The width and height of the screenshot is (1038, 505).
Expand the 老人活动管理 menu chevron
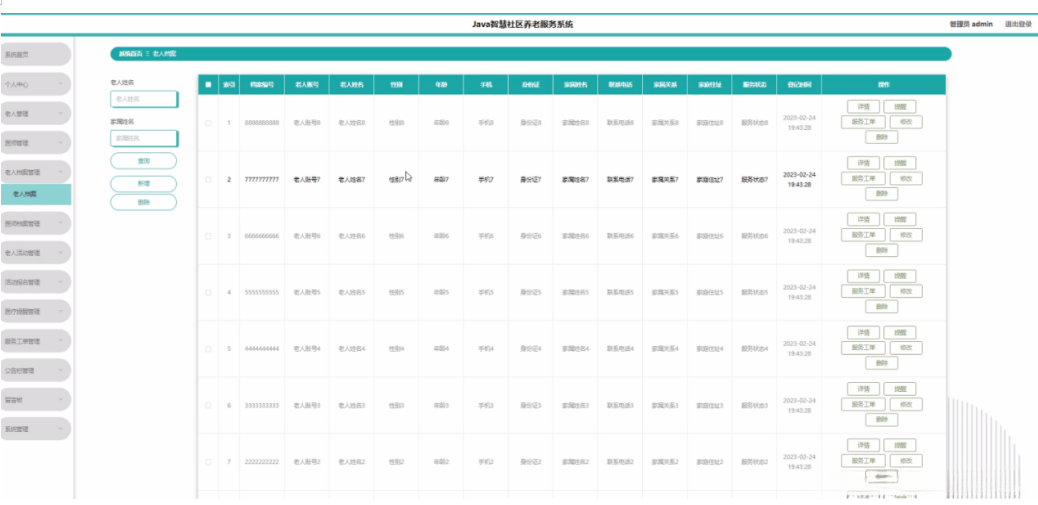point(60,253)
